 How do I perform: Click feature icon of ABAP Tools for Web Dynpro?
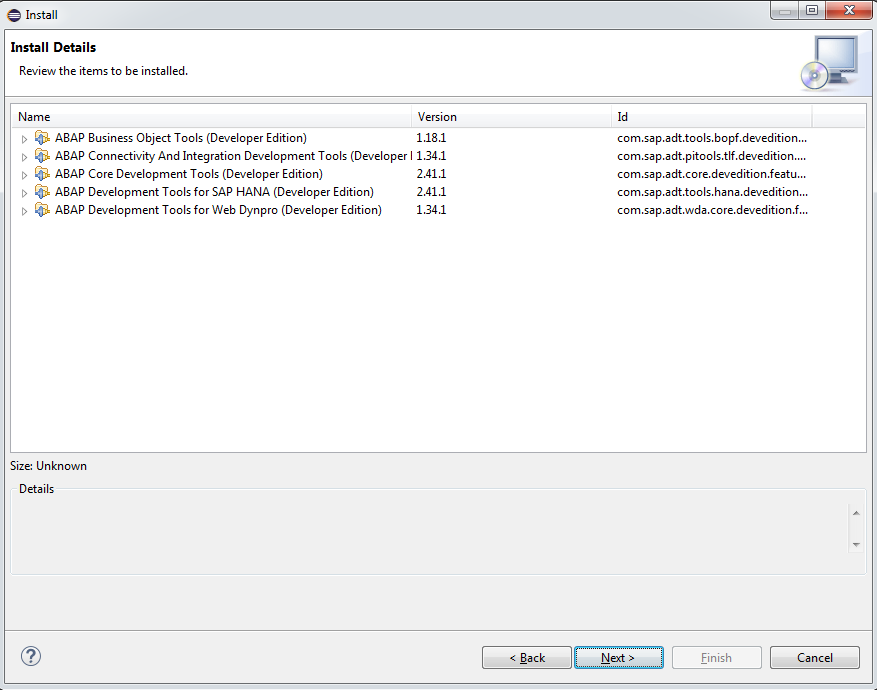42,210
